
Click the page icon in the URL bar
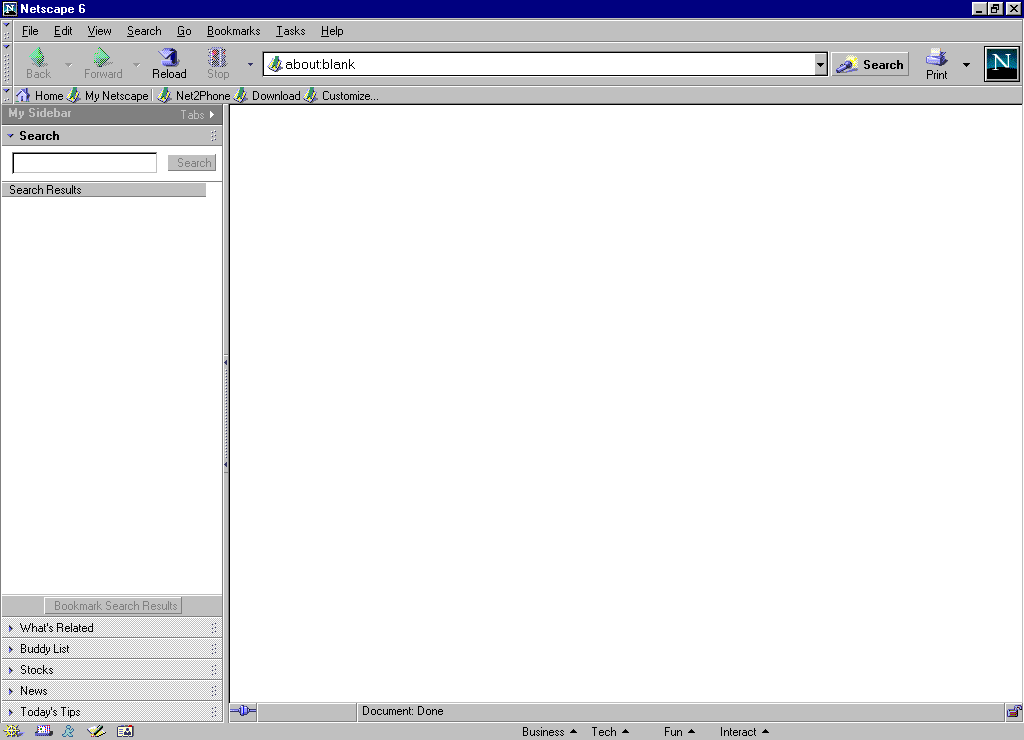275,64
